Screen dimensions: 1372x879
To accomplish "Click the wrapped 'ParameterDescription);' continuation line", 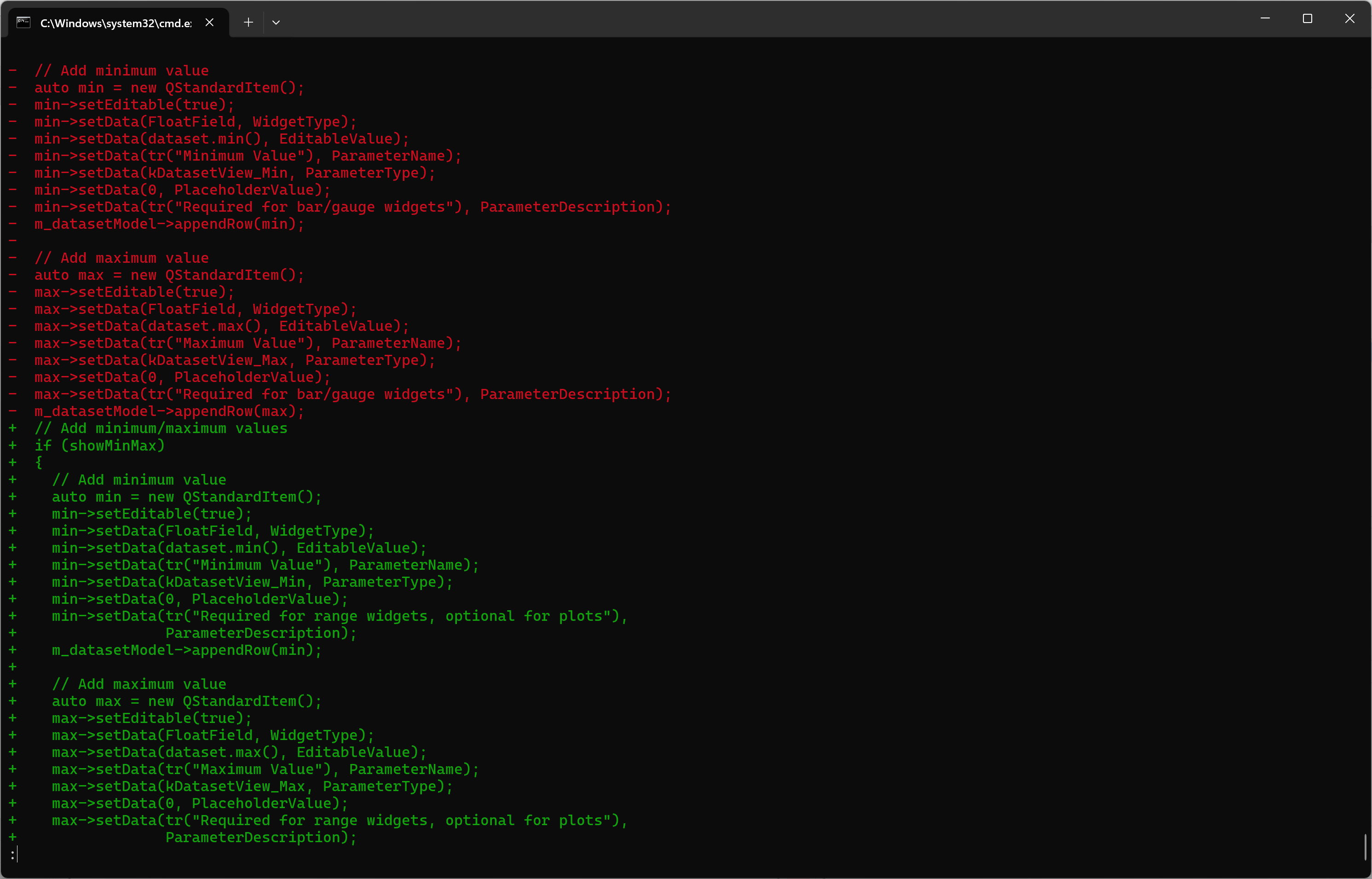I will pyautogui.click(x=260, y=632).
